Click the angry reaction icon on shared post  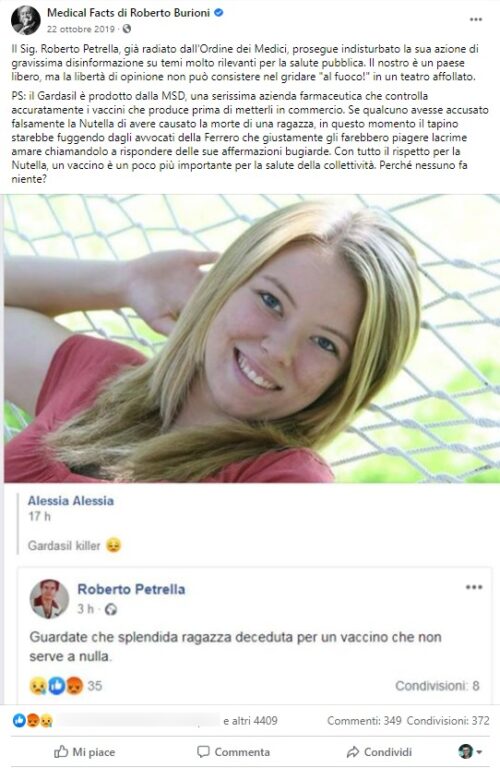point(74,686)
